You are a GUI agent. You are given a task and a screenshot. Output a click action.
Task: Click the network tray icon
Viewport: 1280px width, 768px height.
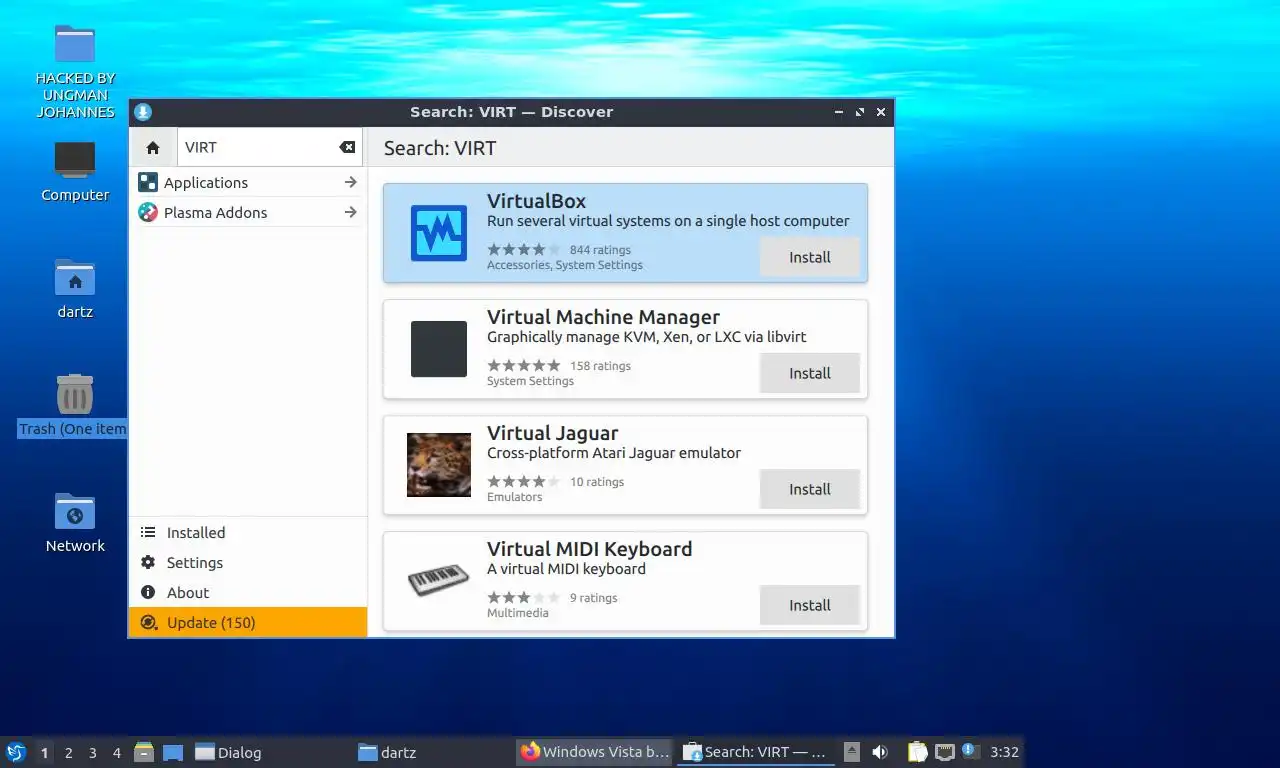[x=944, y=752]
